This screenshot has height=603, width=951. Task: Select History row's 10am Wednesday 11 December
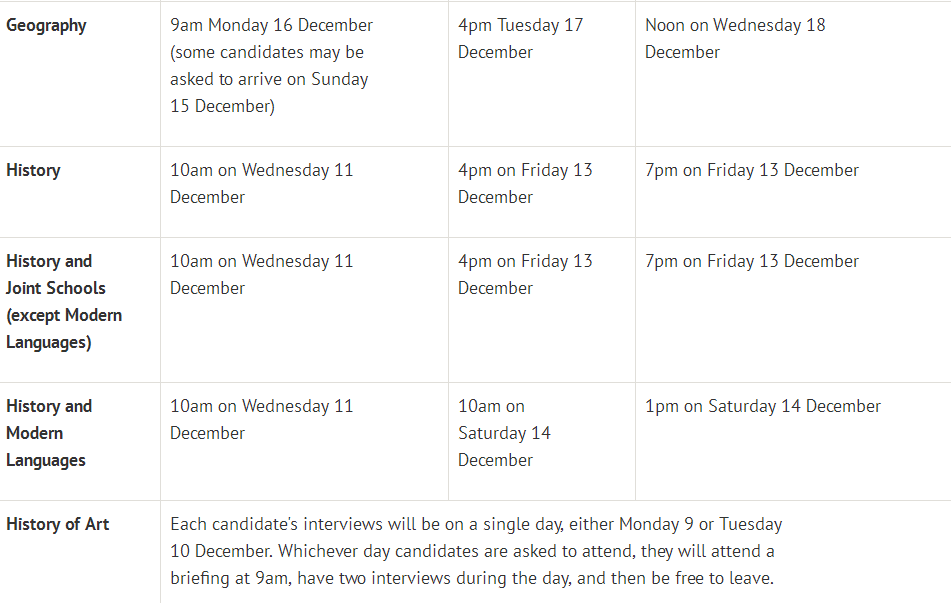tap(261, 183)
